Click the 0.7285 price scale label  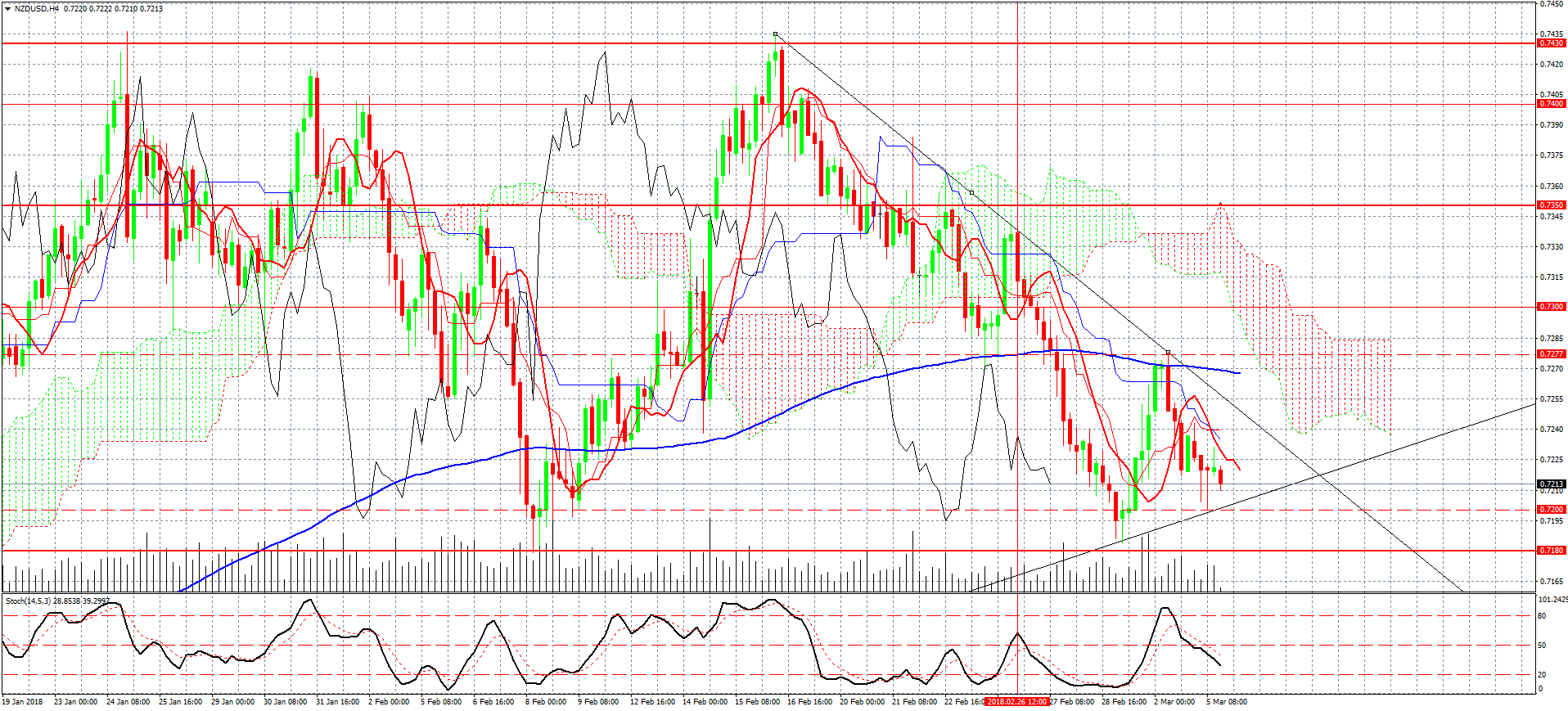[1552, 339]
